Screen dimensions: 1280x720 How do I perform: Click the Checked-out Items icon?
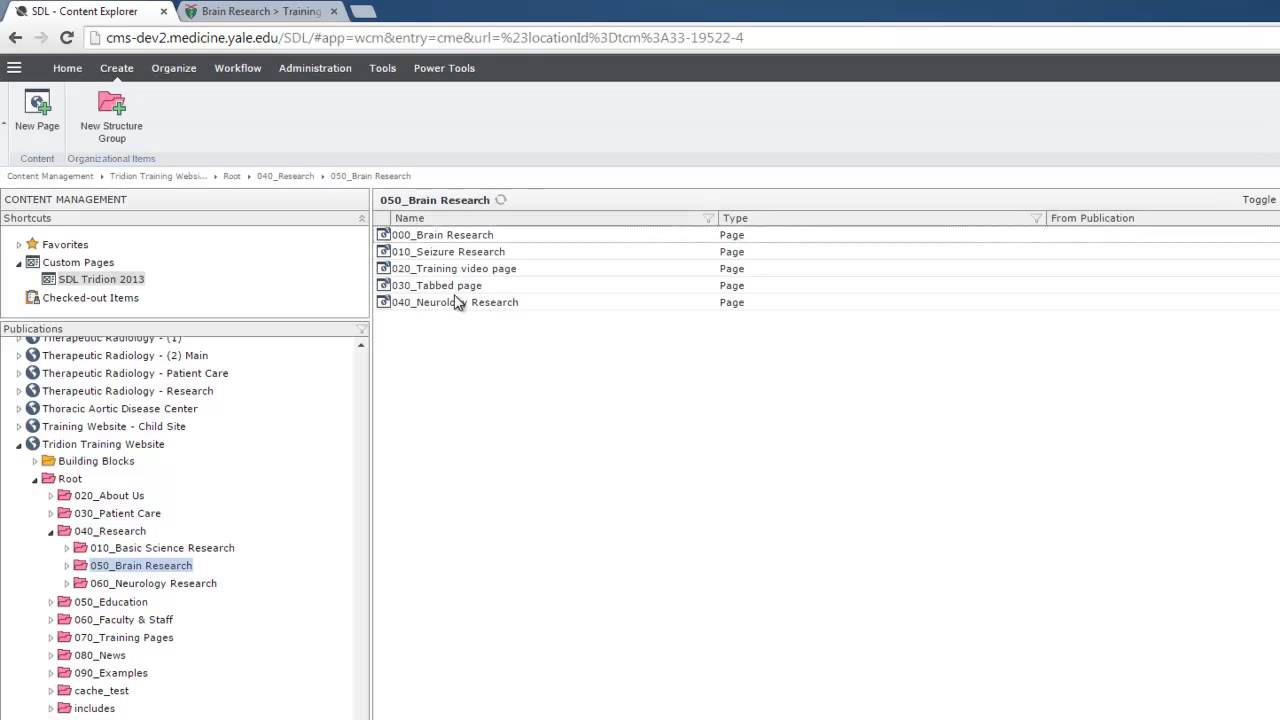[x=32, y=298]
